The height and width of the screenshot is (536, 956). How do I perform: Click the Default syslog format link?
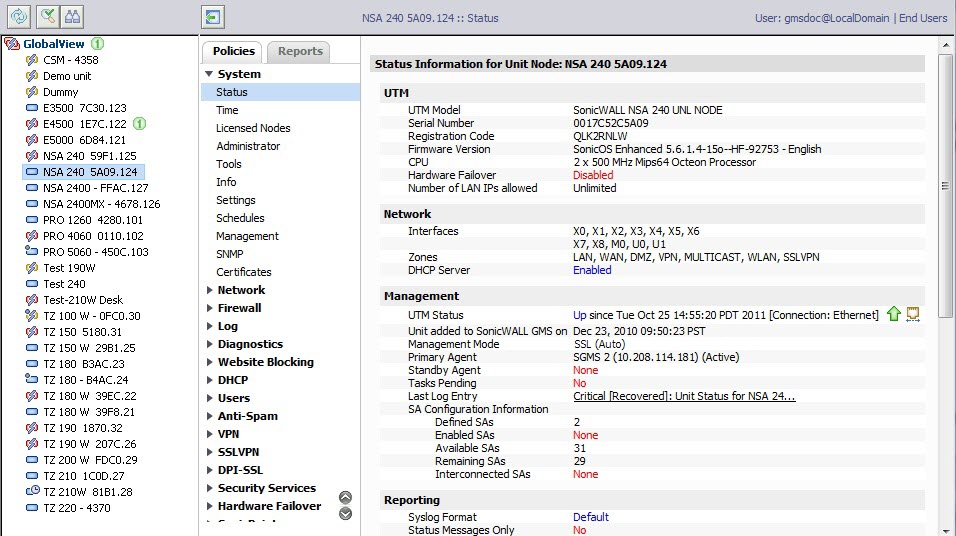[591, 517]
